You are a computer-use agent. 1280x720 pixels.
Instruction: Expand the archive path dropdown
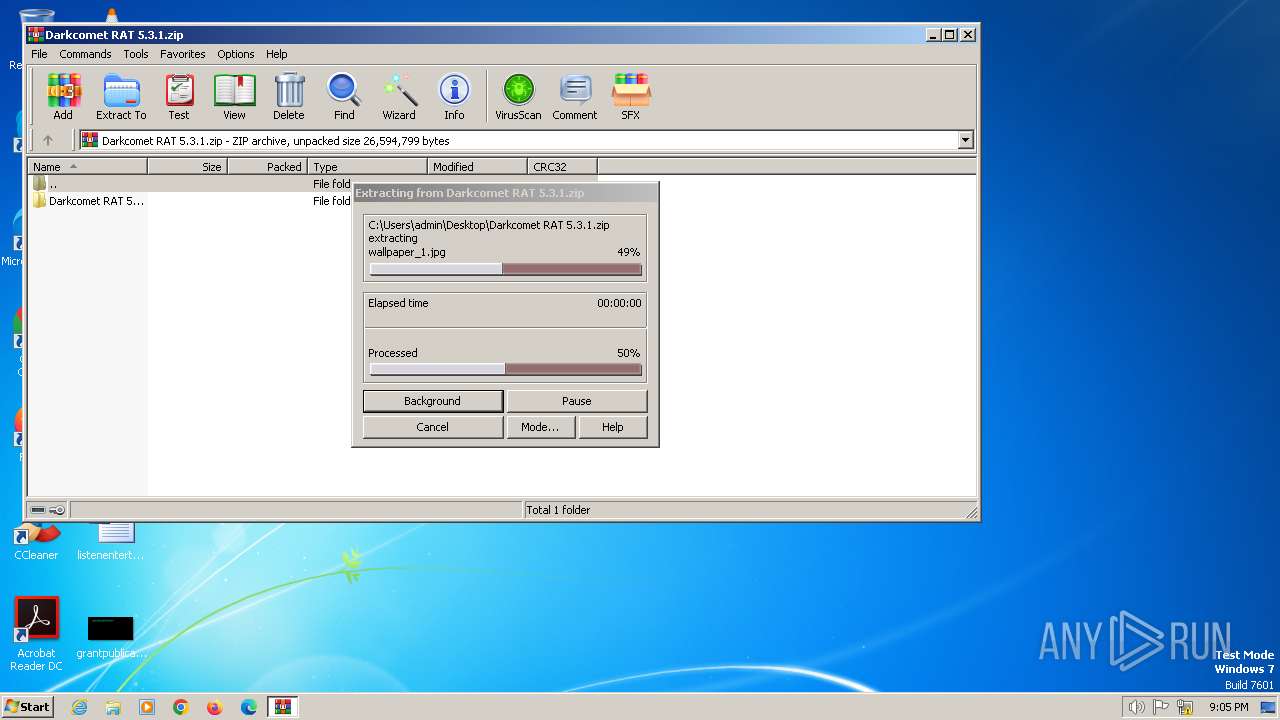(x=965, y=141)
